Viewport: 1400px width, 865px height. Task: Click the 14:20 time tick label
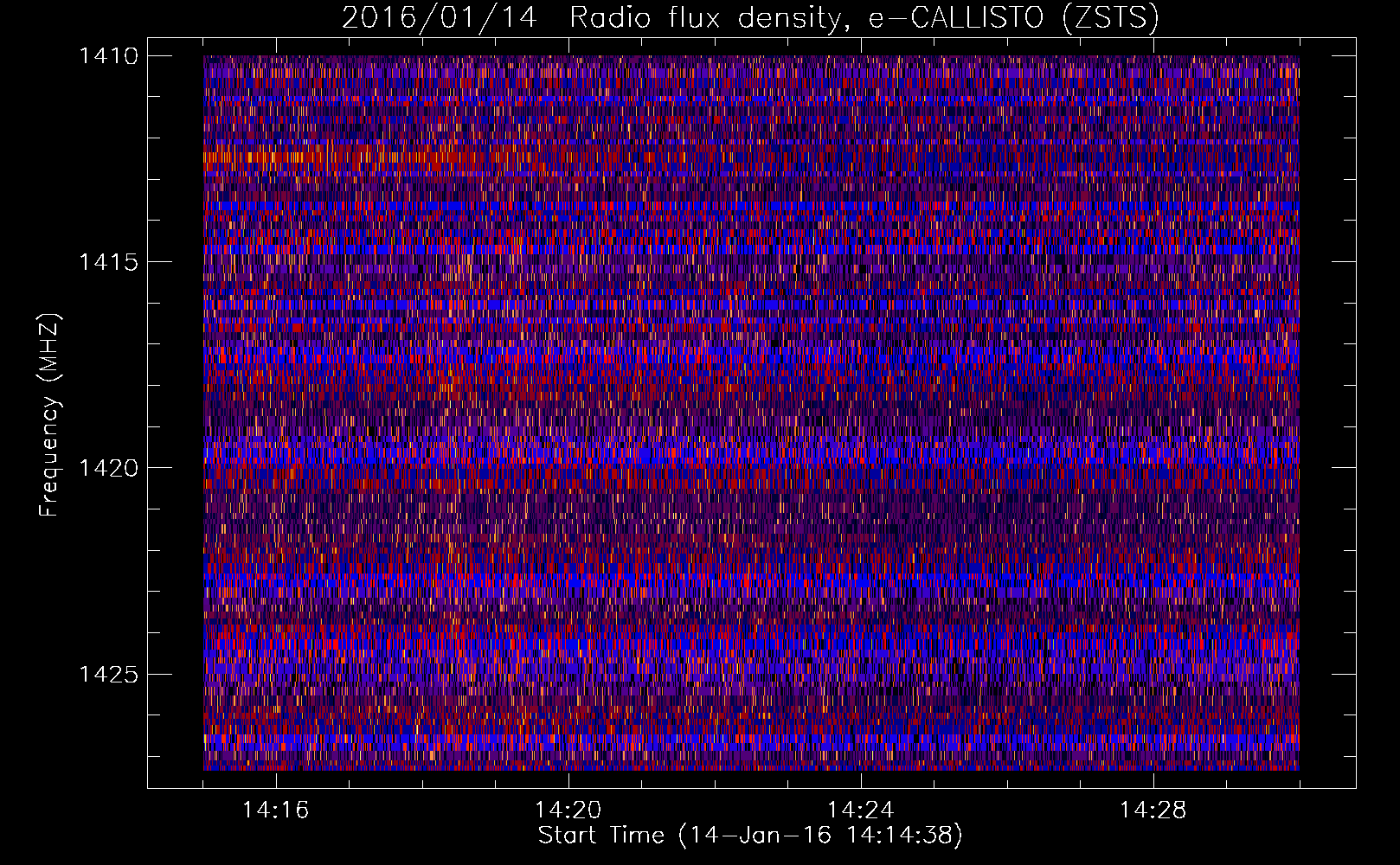point(568,811)
